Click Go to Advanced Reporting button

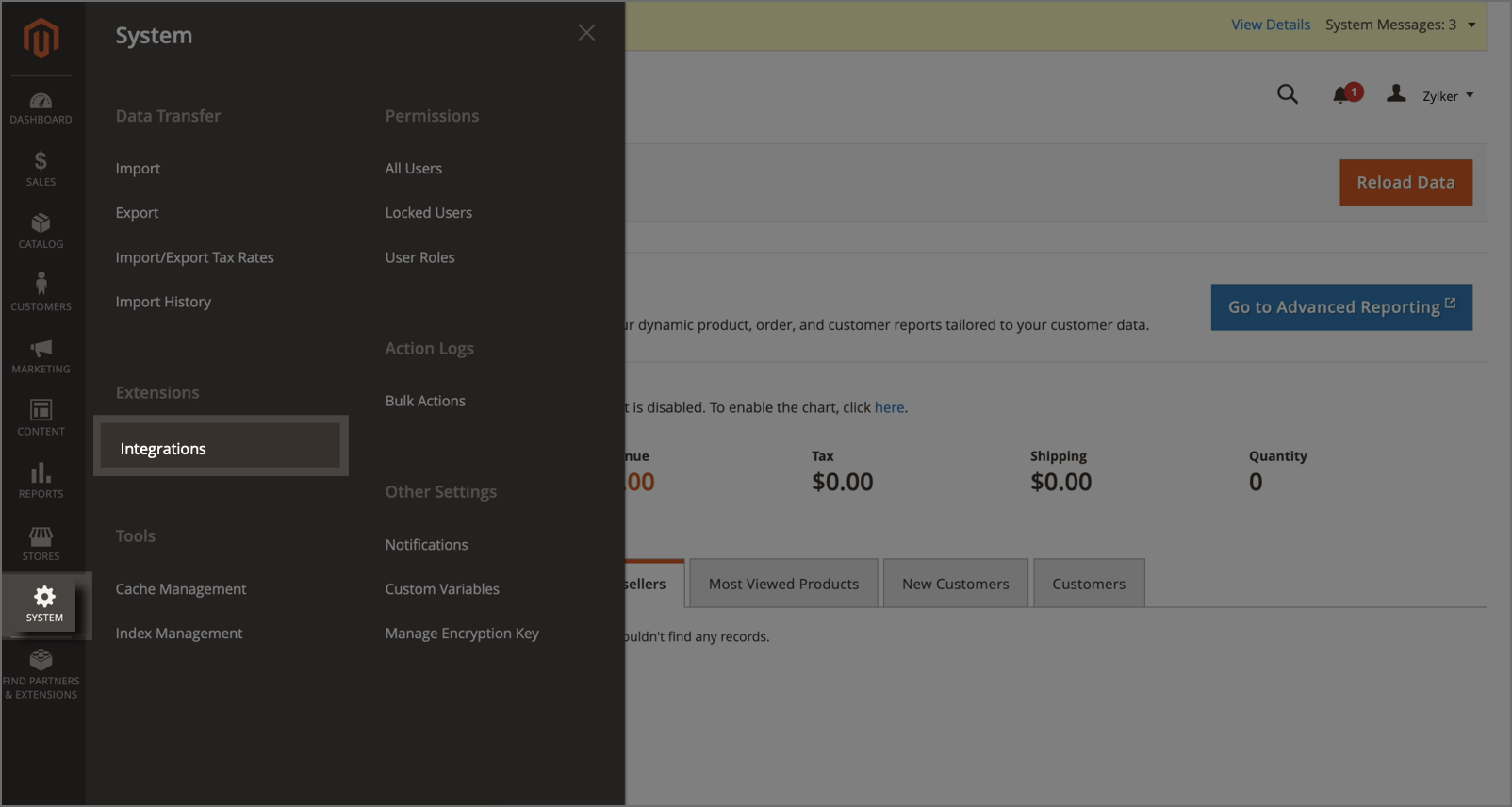pyautogui.click(x=1340, y=307)
